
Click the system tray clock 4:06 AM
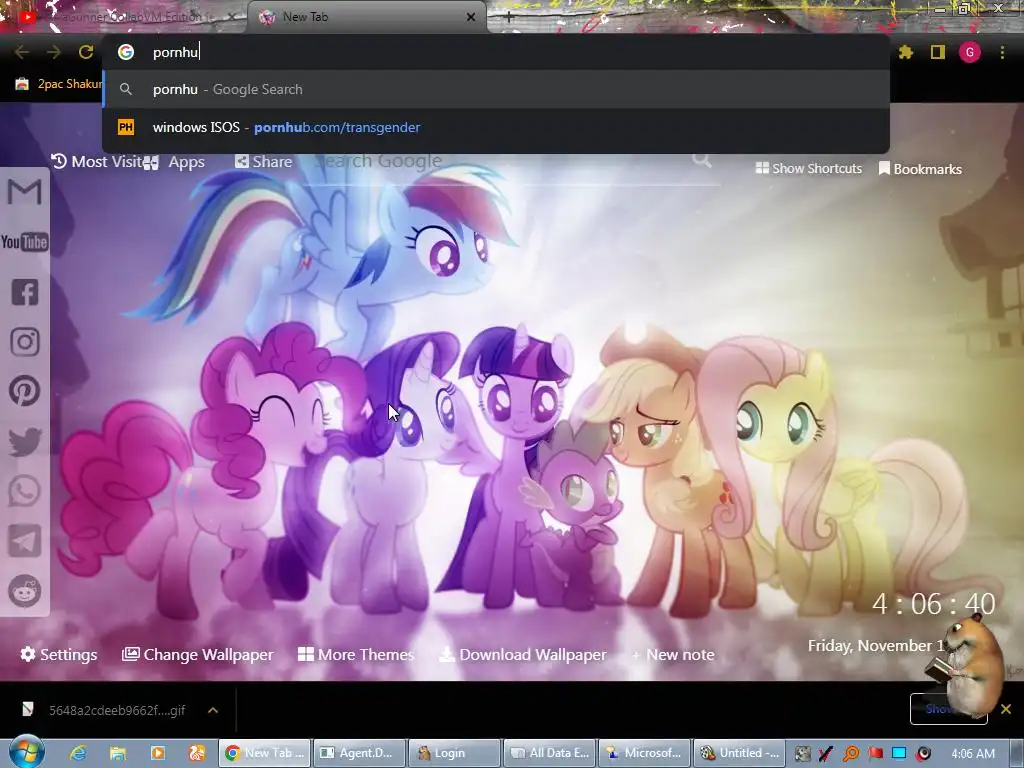click(973, 754)
